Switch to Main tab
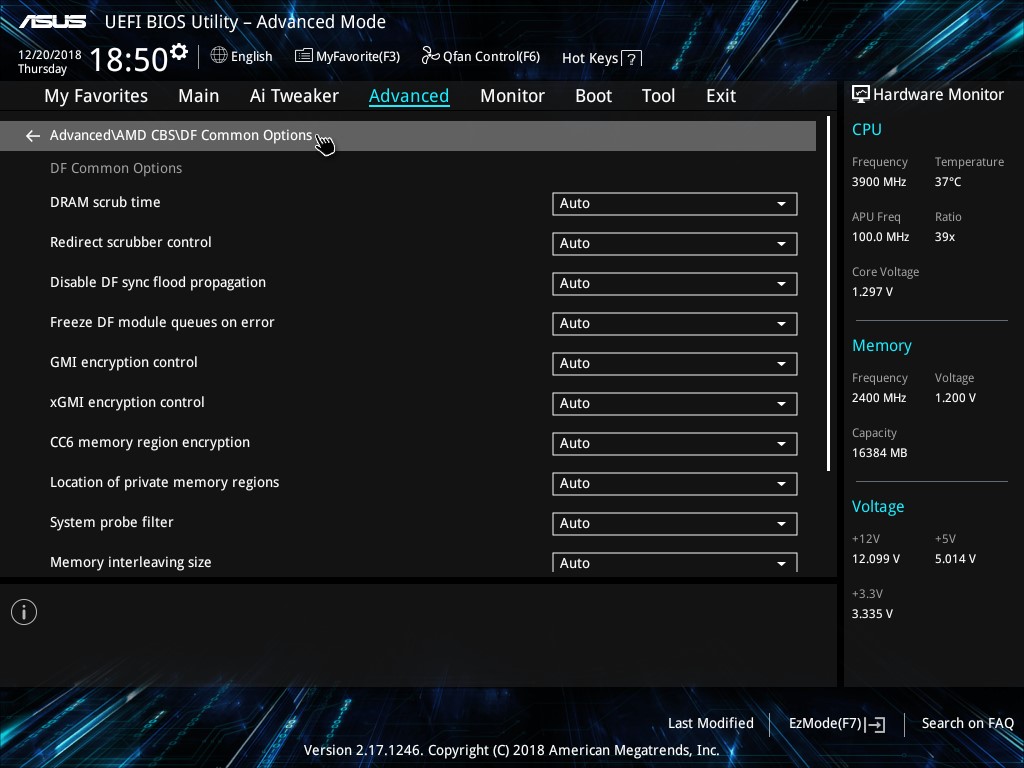This screenshot has width=1024, height=768. click(x=199, y=96)
